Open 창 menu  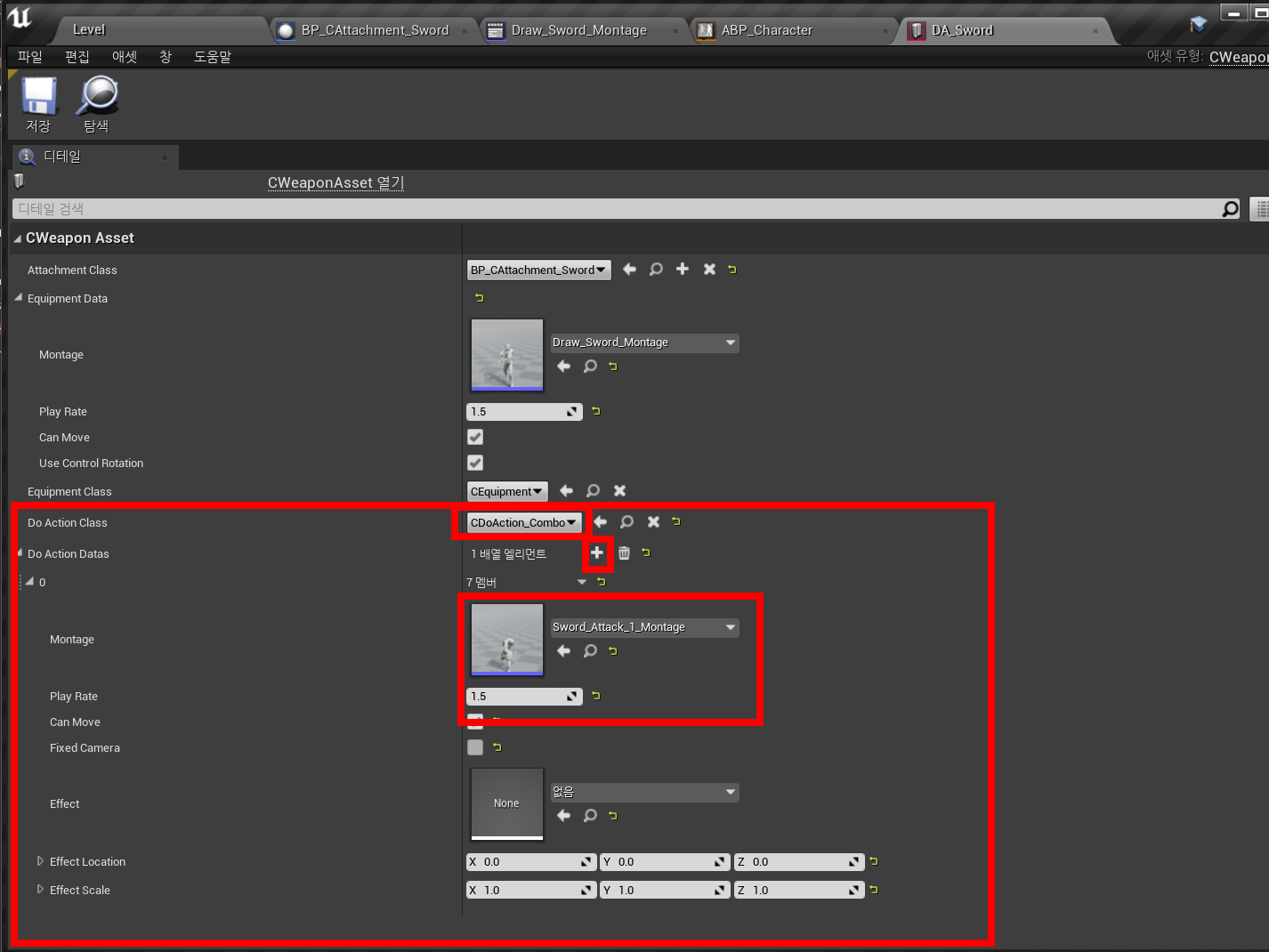(x=166, y=56)
